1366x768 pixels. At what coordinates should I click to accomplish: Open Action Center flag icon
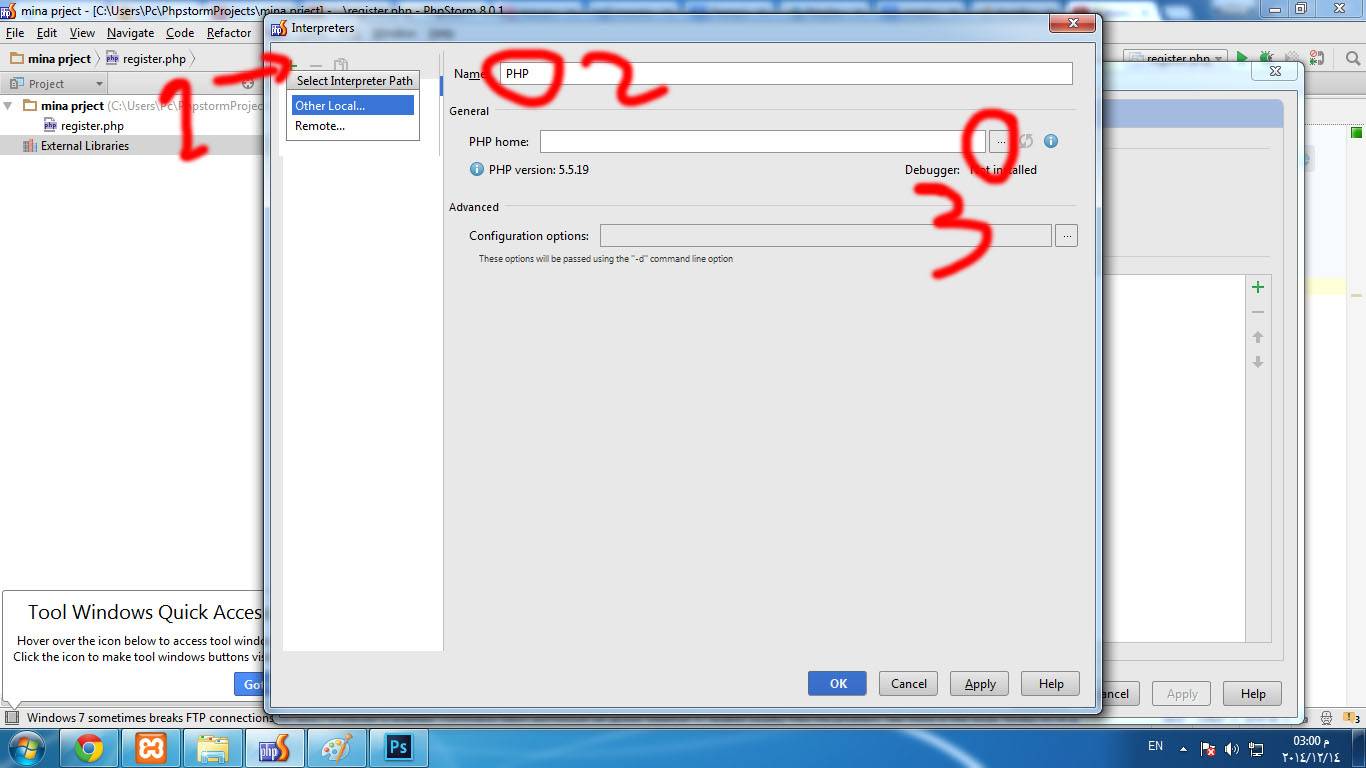click(x=1208, y=748)
